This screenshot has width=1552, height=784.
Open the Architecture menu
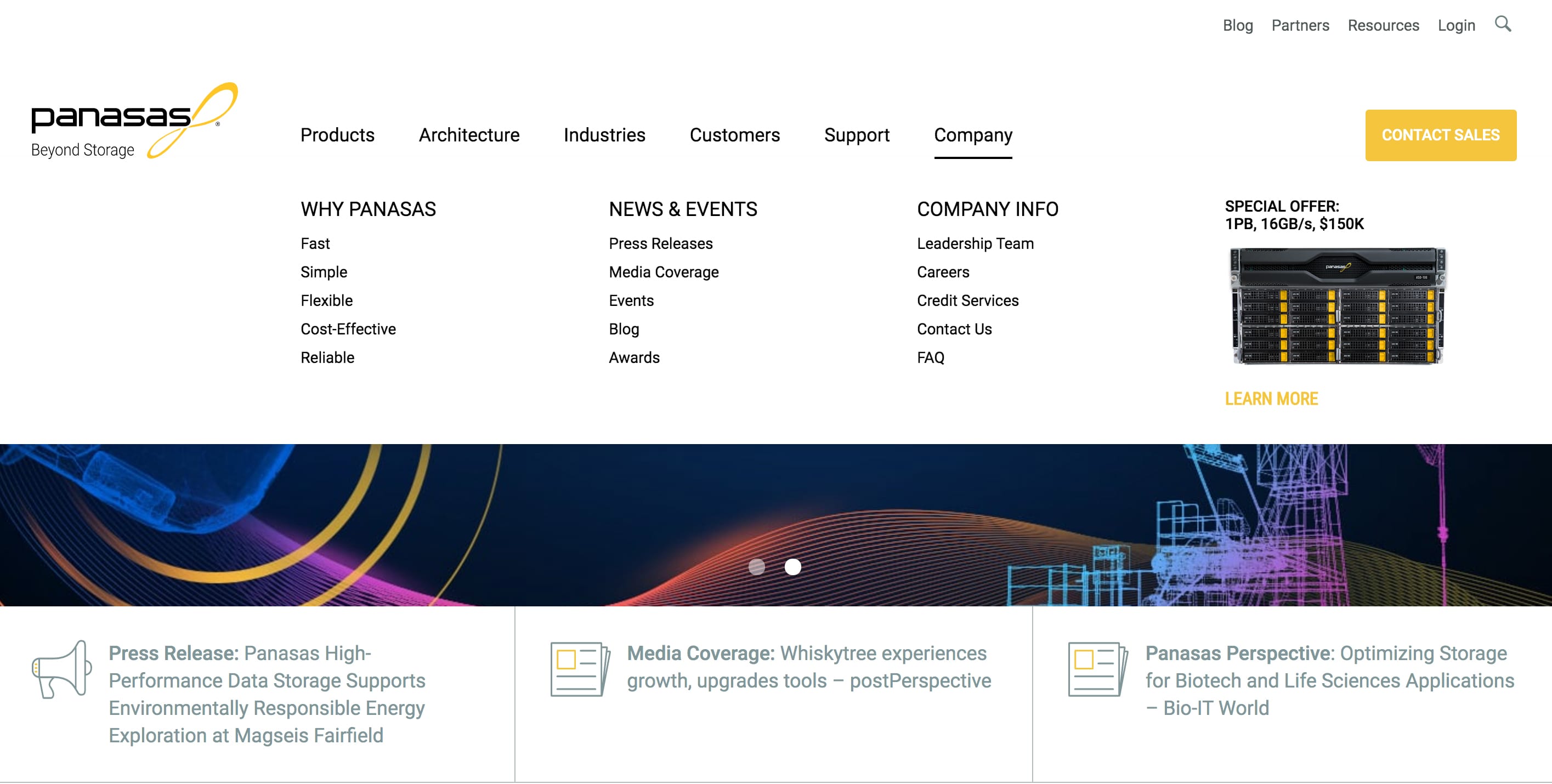[x=469, y=135]
